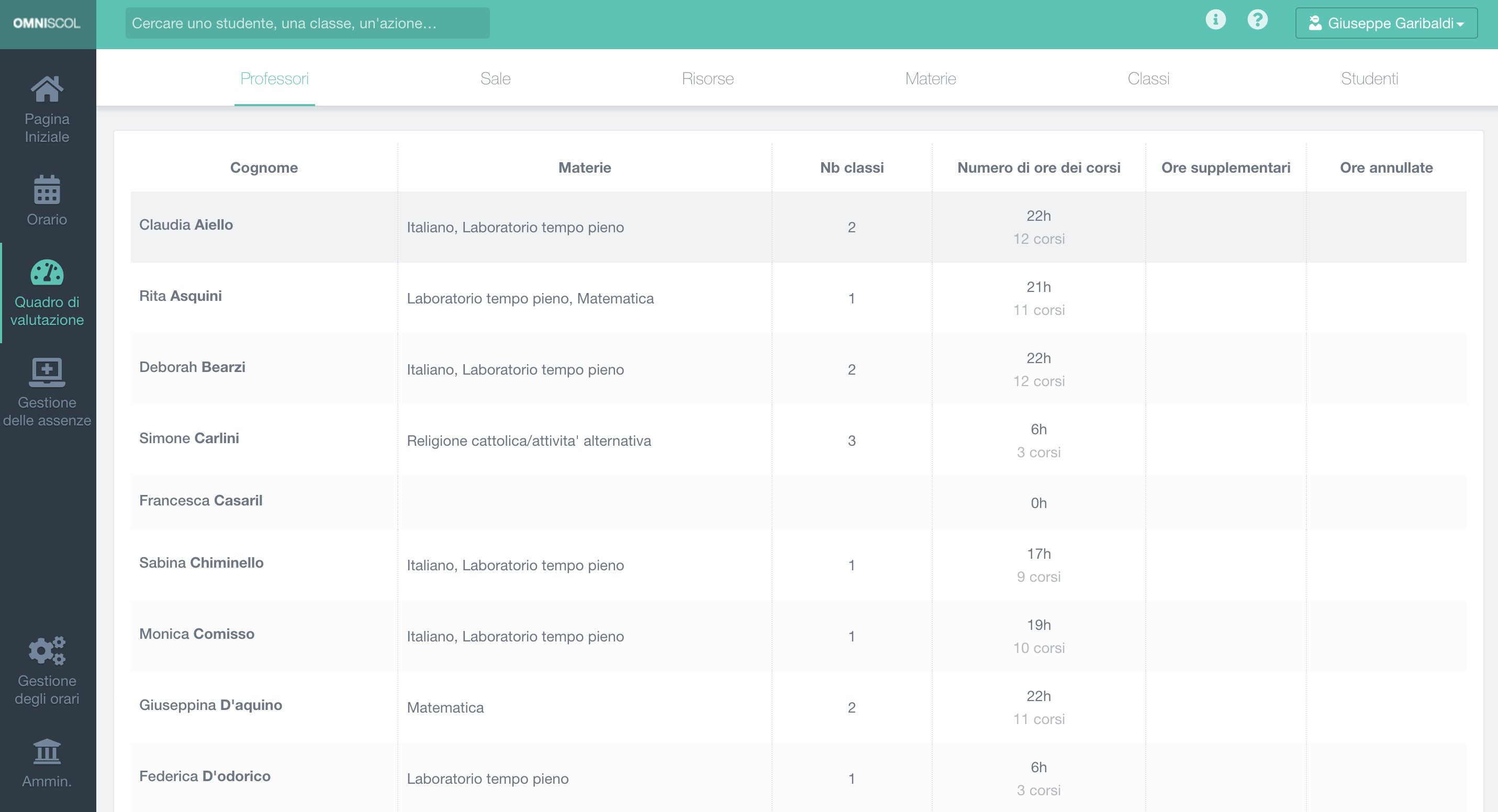Click the OMNISCOL logo
Image resolution: width=1498 pixels, height=812 pixels.
pyautogui.click(x=47, y=23)
